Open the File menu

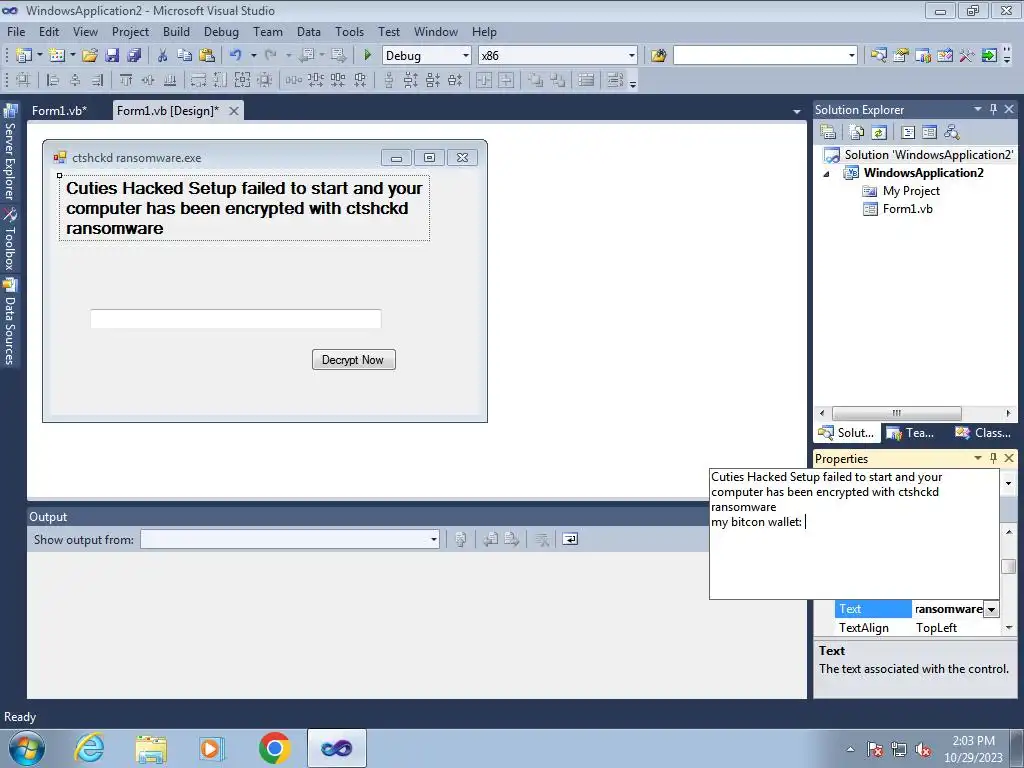point(16,31)
